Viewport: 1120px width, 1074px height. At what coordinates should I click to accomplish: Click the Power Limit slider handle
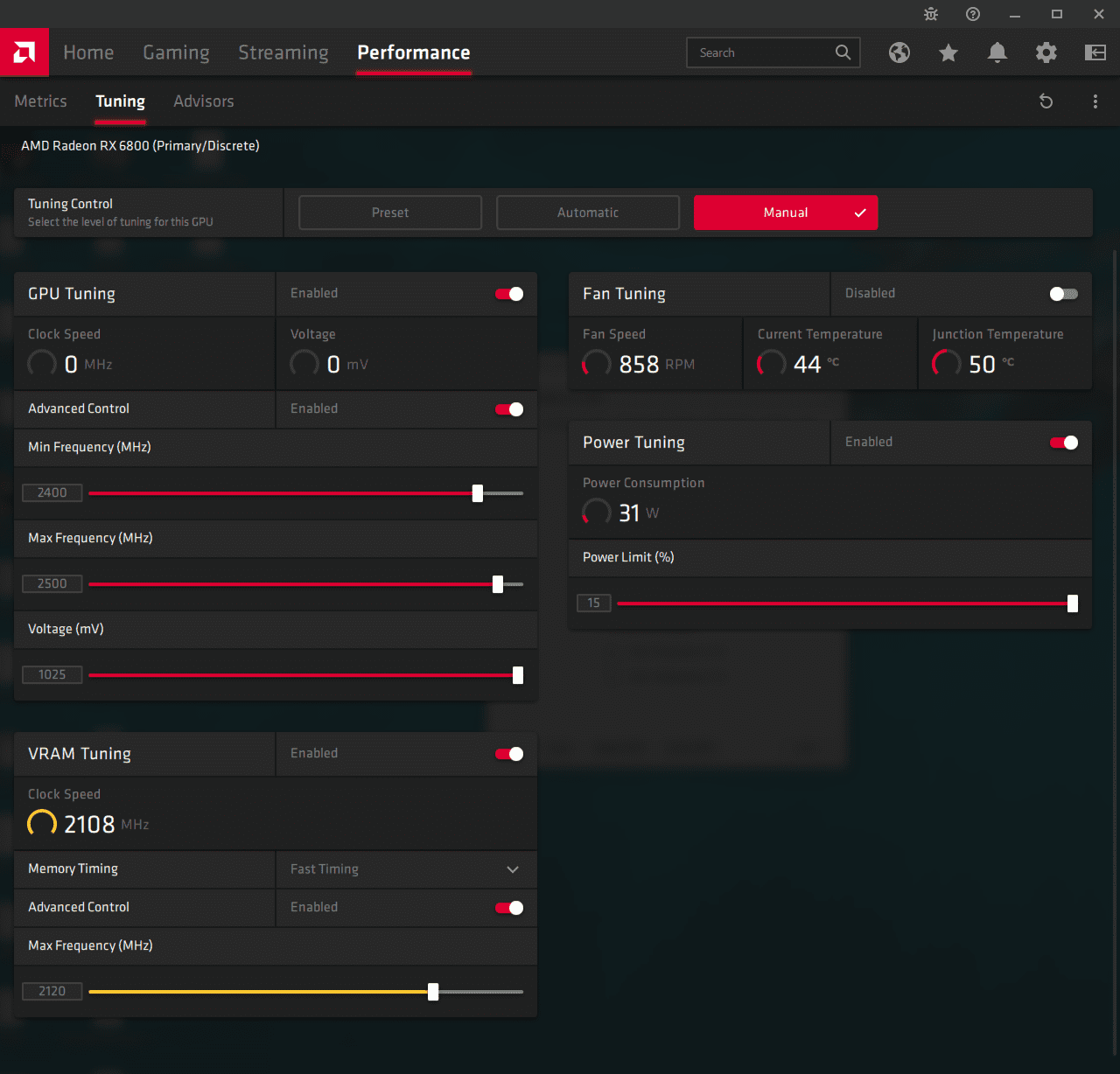coord(1073,603)
